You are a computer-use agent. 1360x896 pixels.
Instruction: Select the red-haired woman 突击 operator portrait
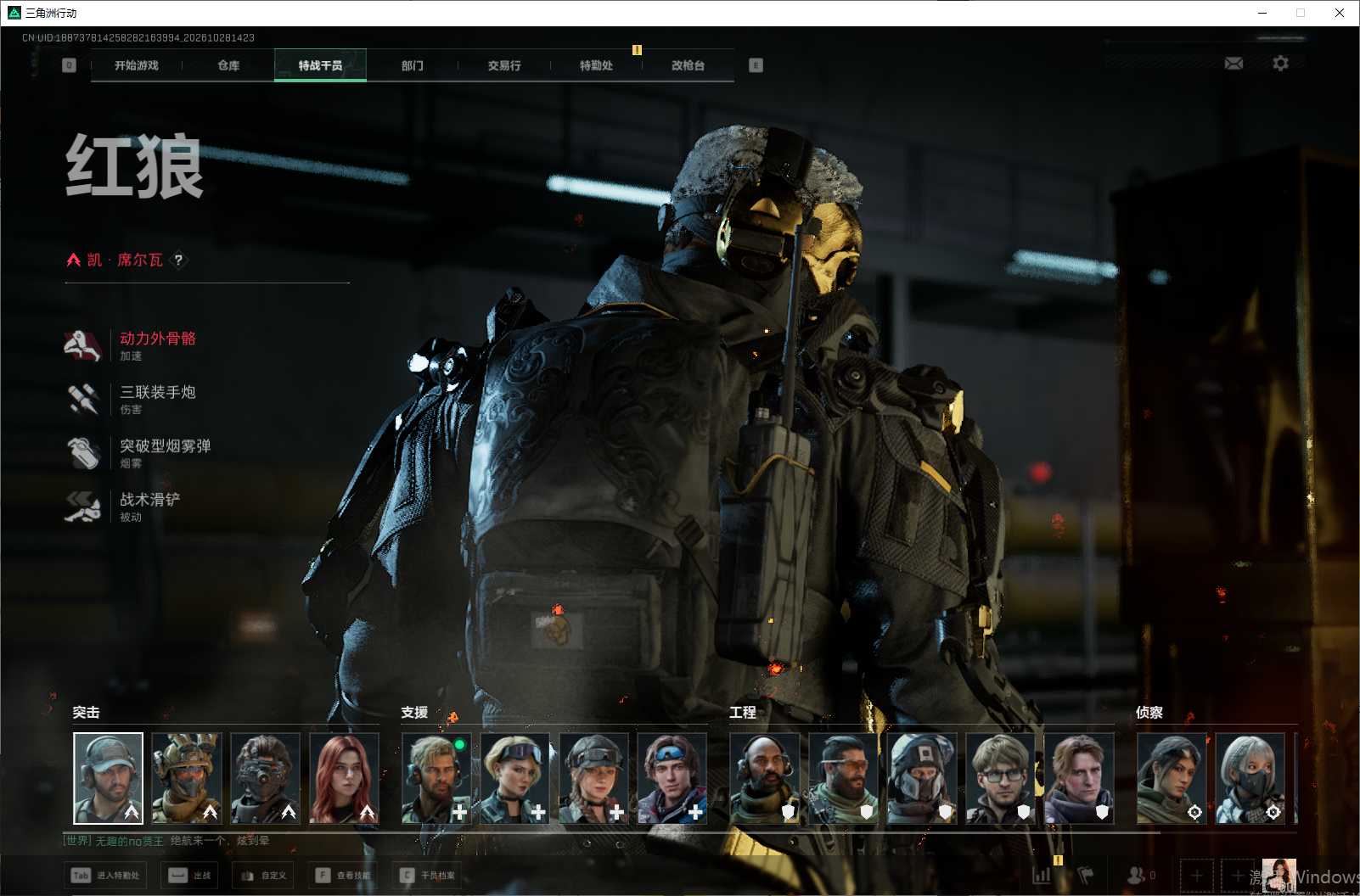344,778
